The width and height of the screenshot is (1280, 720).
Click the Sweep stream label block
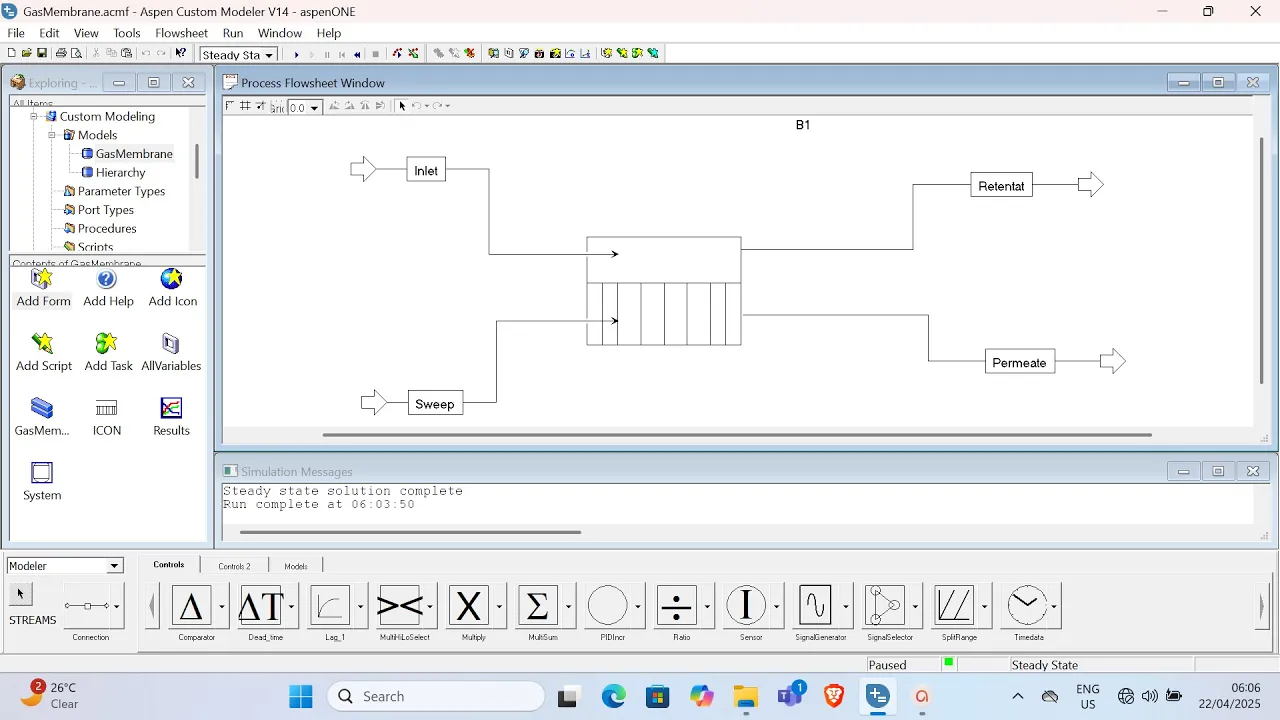click(x=435, y=404)
